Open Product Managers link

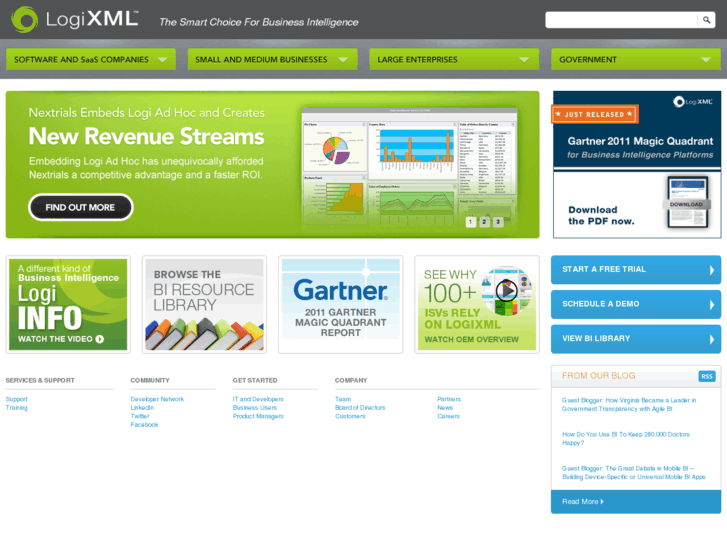[258, 416]
